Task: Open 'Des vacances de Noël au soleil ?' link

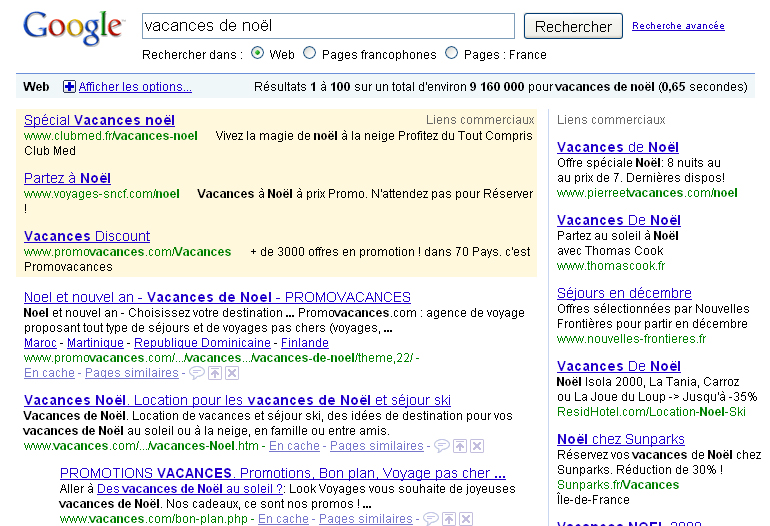Action: tap(190, 489)
